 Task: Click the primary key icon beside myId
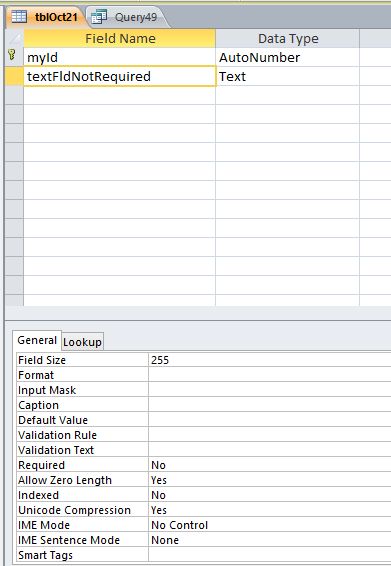[12, 55]
